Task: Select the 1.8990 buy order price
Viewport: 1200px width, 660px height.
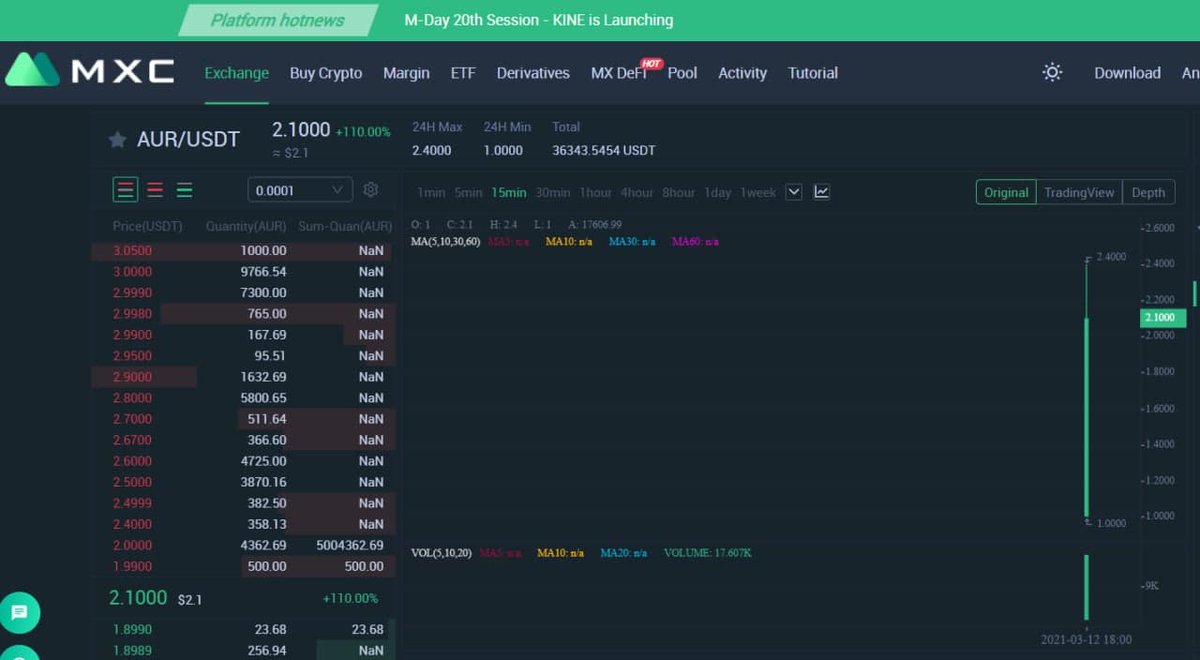Action: pos(132,629)
